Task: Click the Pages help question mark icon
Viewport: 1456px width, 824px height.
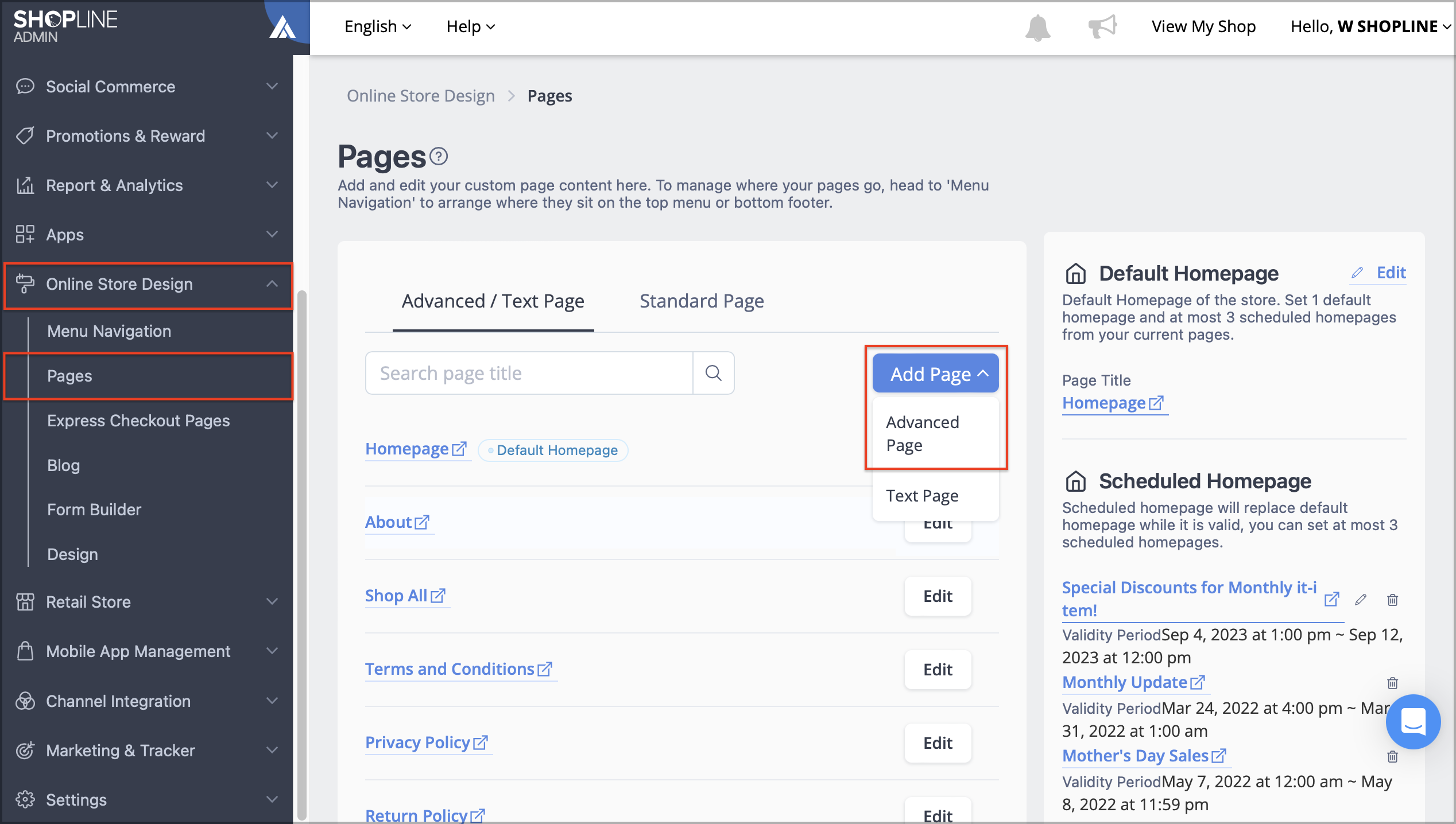Action: (x=439, y=156)
